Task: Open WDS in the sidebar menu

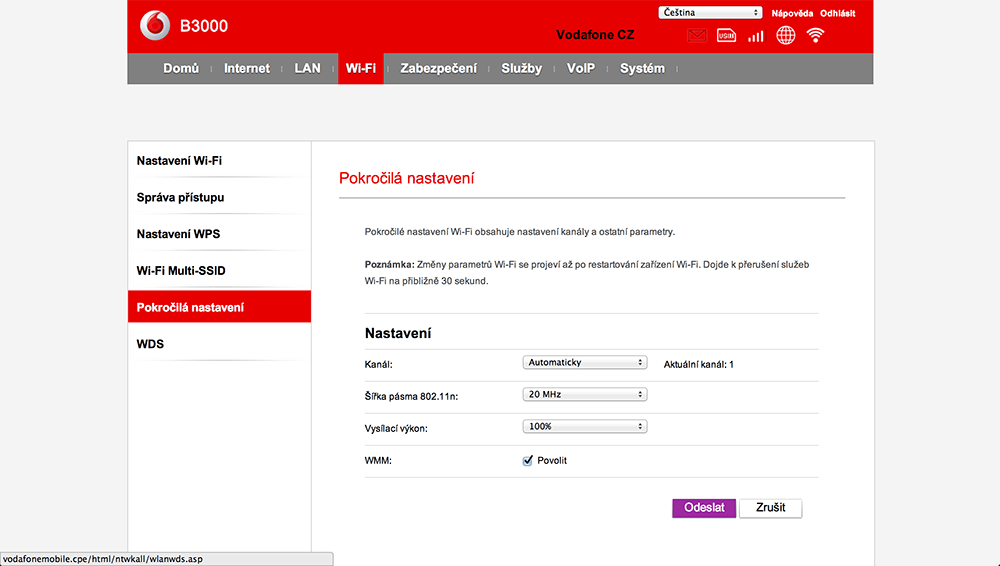Action: (151, 344)
